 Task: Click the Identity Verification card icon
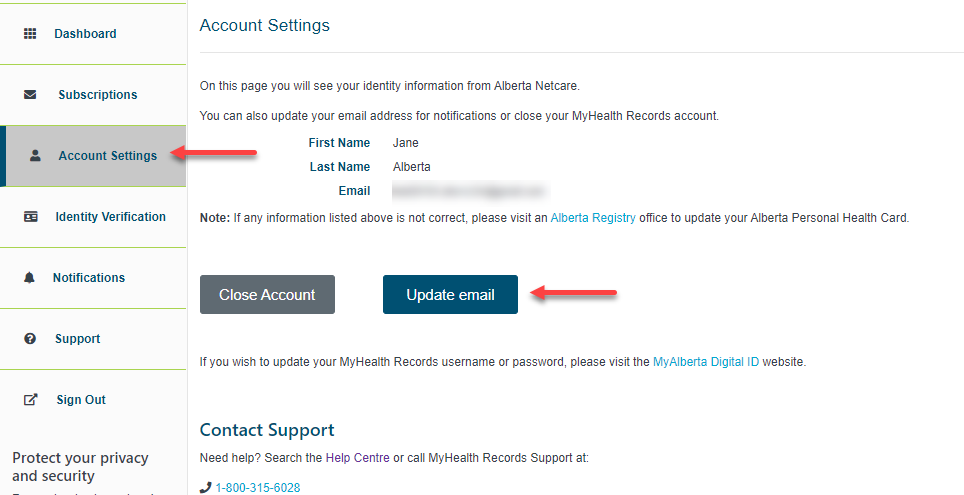[x=30, y=217]
